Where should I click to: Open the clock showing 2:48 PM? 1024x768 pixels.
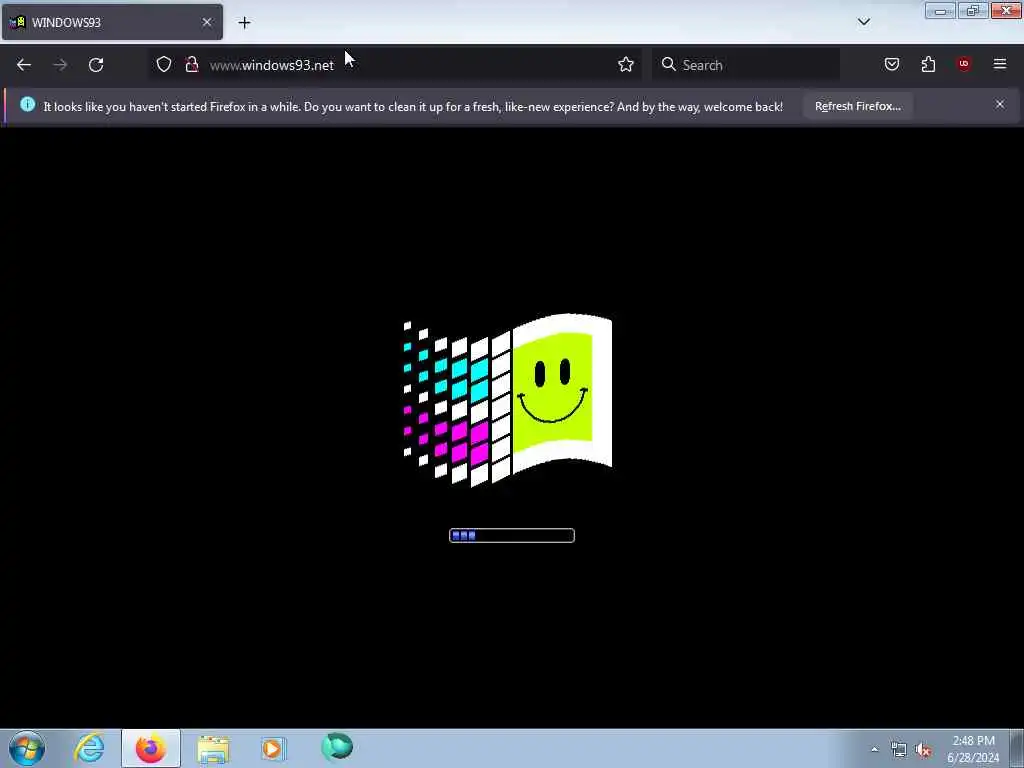click(x=973, y=749)
